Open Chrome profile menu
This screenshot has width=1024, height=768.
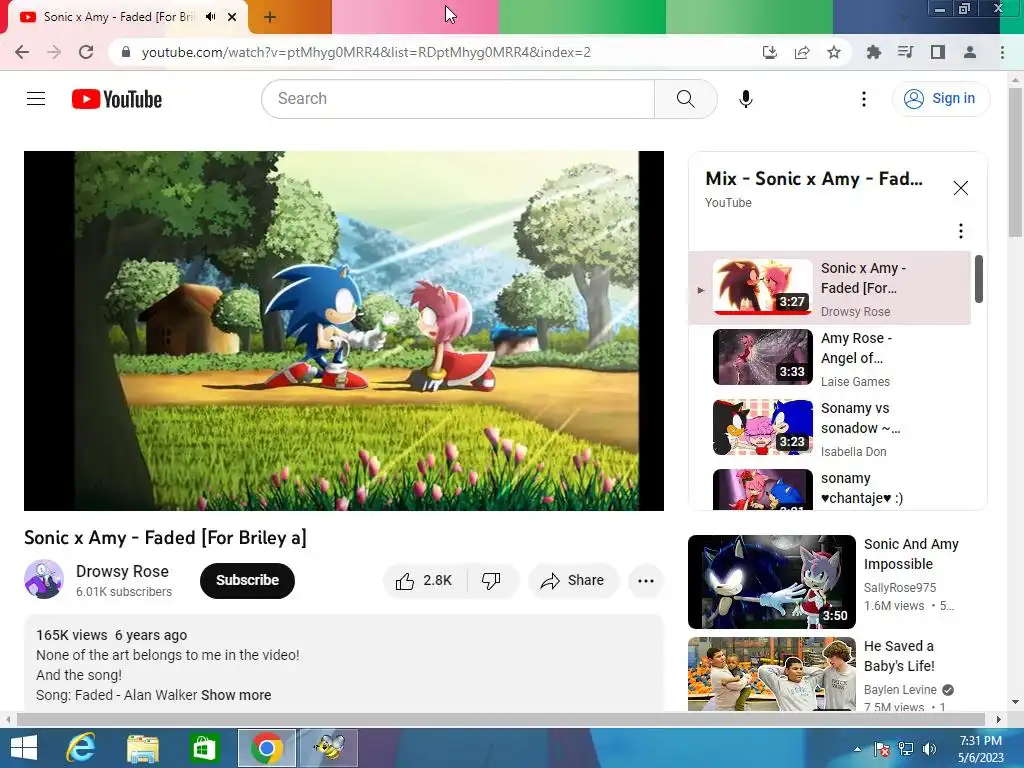[970, 52]
